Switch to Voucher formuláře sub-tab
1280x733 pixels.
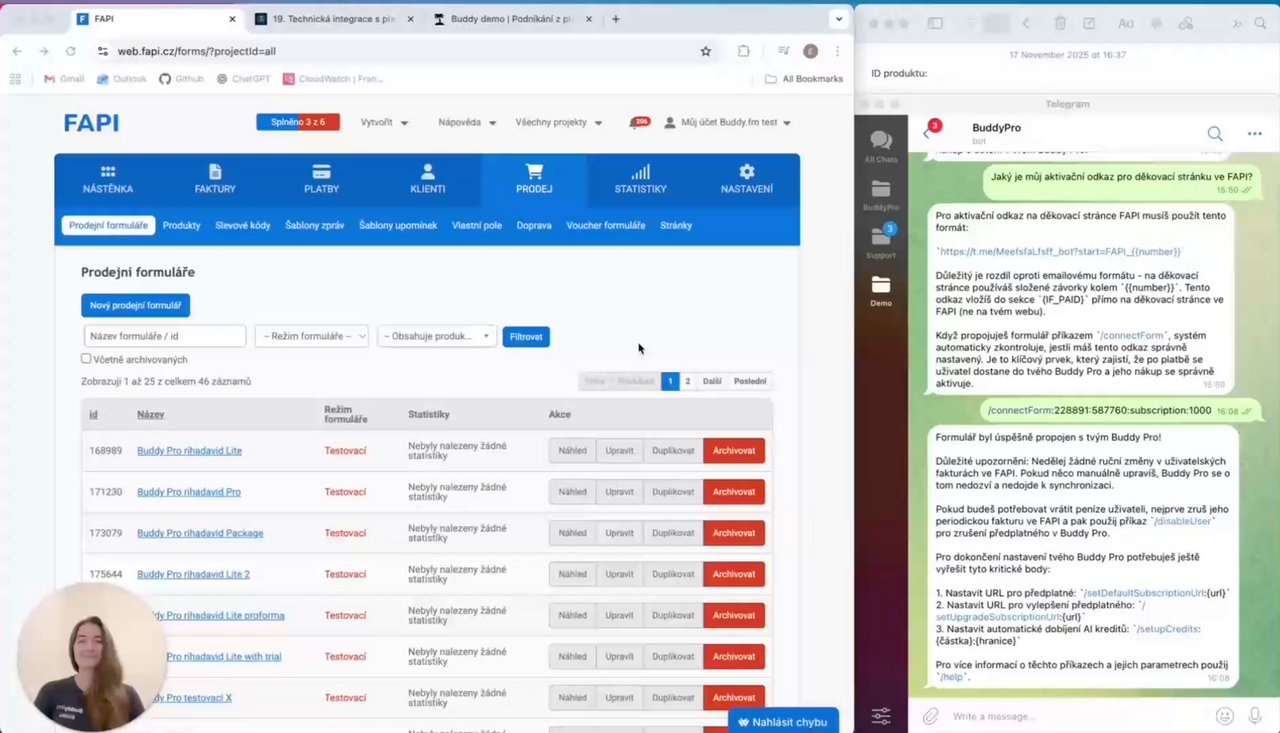coord(606,225)
